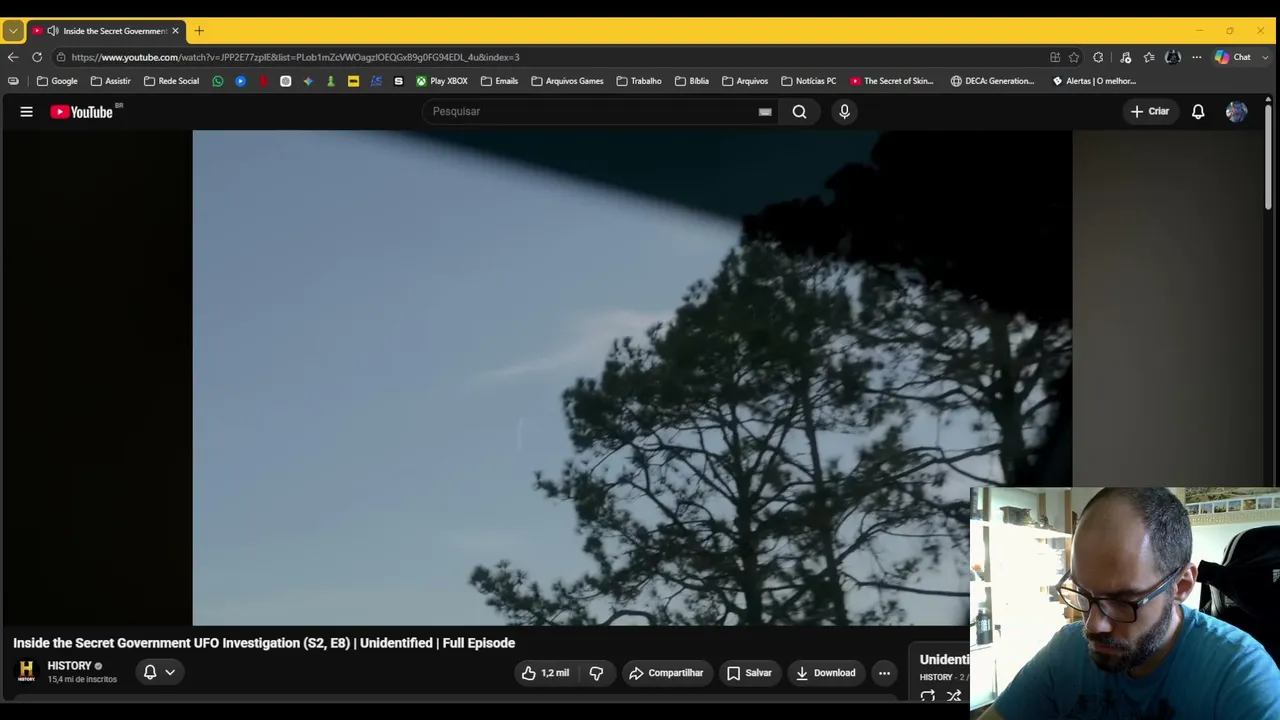
Task: Expand the Rede Social bookmarks folder
Action: 171,81
